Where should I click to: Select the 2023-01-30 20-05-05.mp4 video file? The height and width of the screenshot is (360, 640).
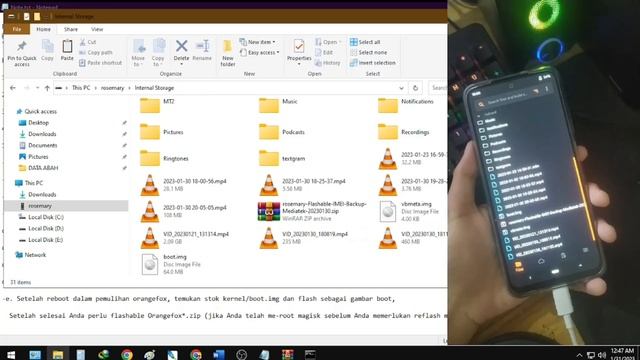tap(183, 211)
